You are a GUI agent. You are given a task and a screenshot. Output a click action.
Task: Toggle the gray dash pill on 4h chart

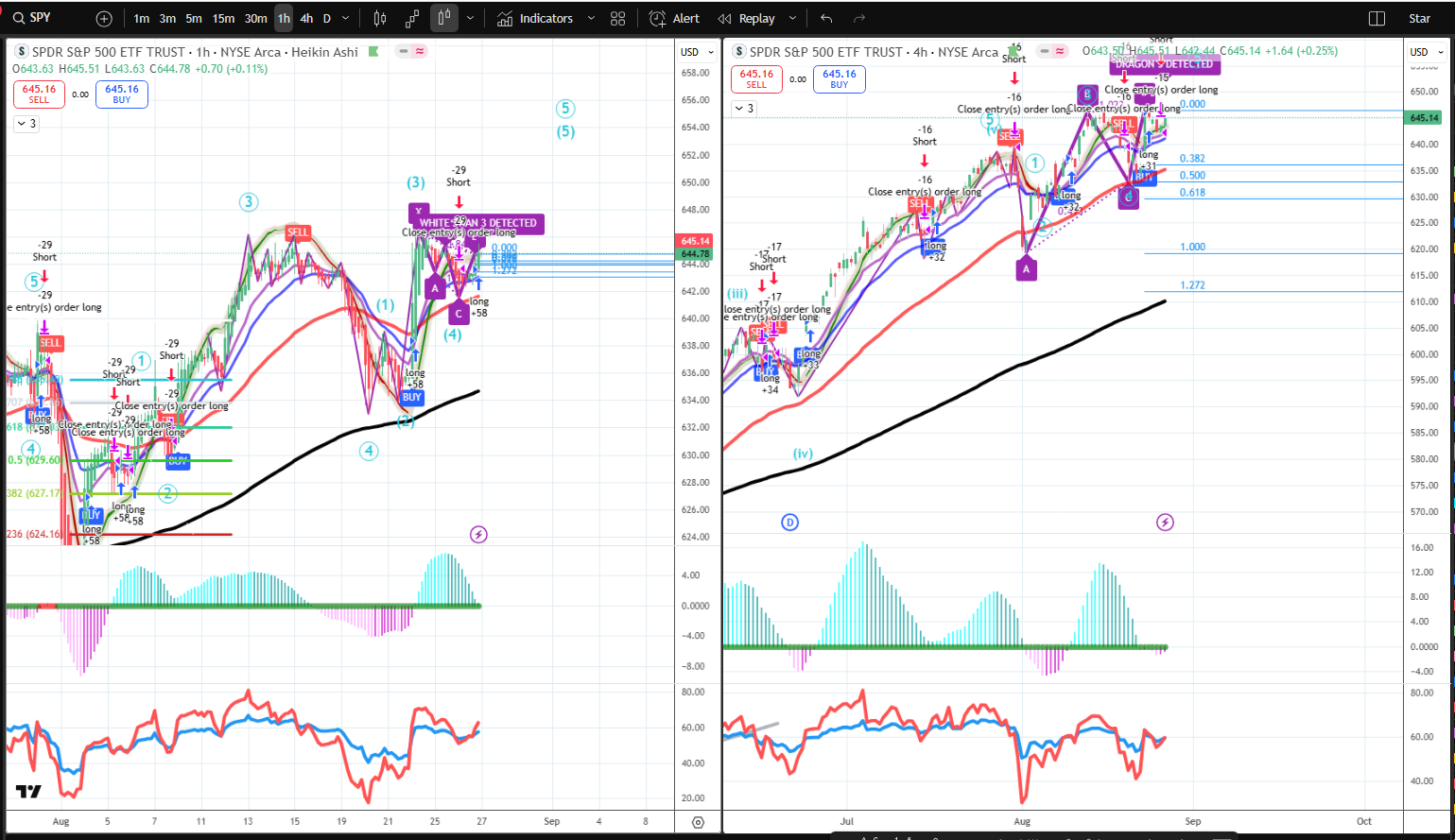pyautogui.click(x=1045, y=51)
